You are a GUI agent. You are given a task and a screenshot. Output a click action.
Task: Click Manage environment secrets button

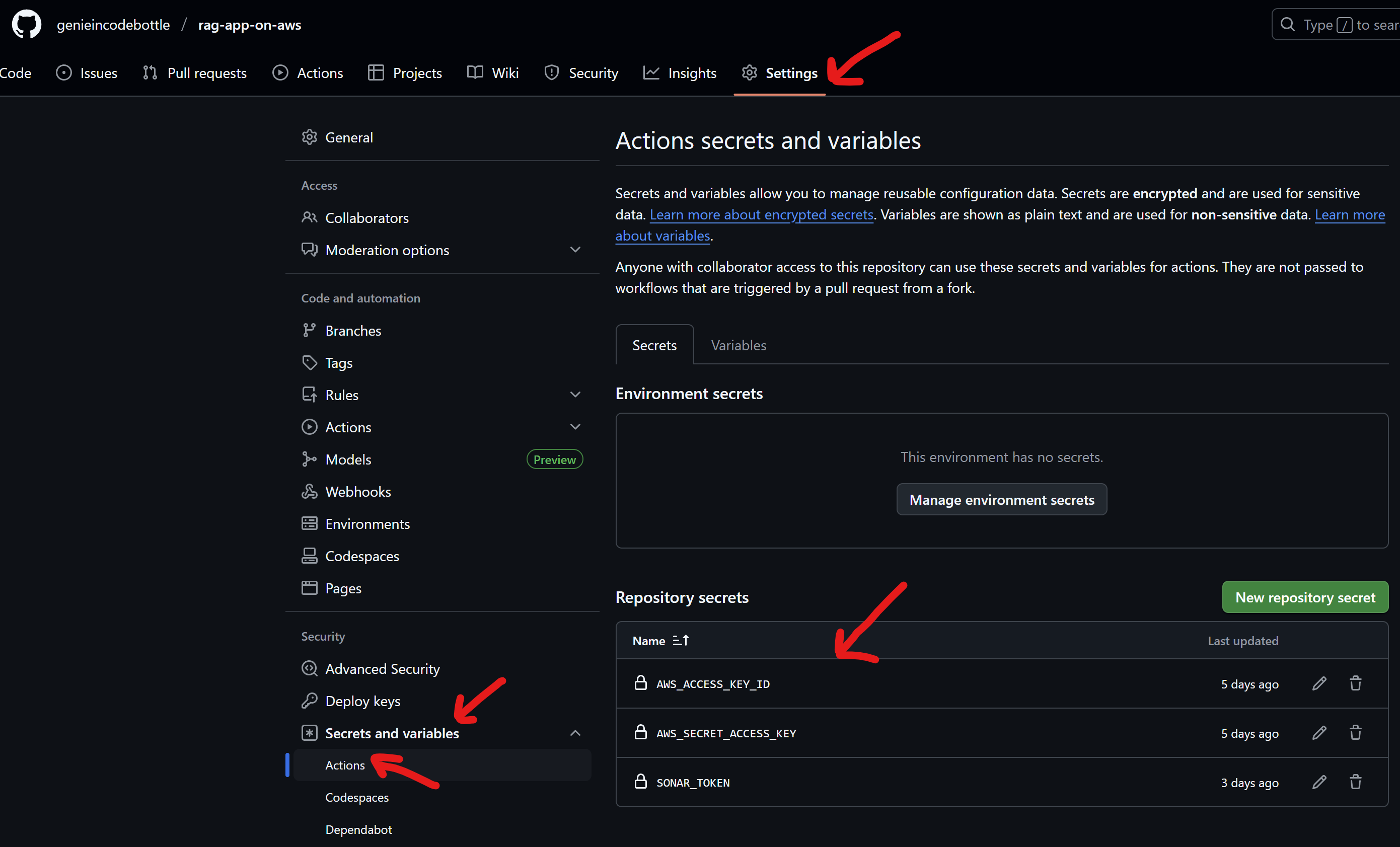coord(1001,499)
